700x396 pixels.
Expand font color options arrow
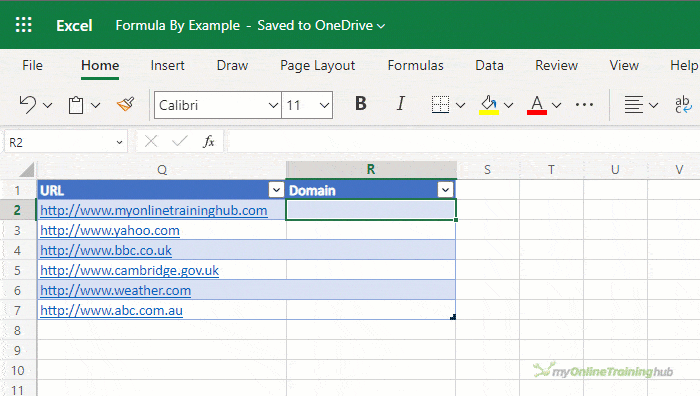556,106
